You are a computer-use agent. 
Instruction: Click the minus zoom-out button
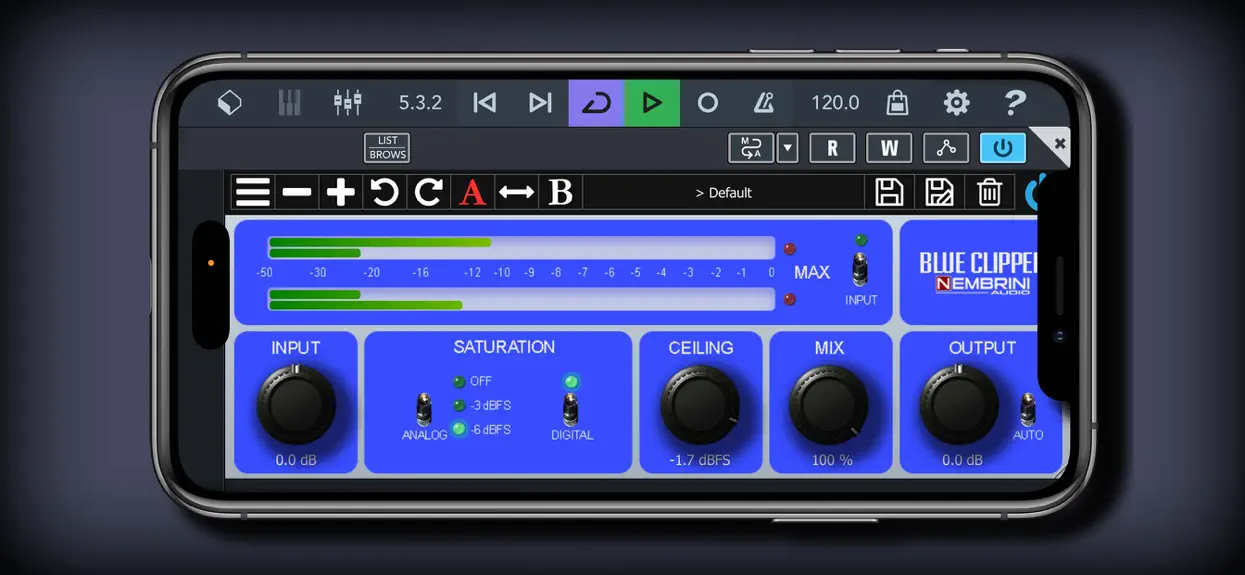tap(297, 192)
